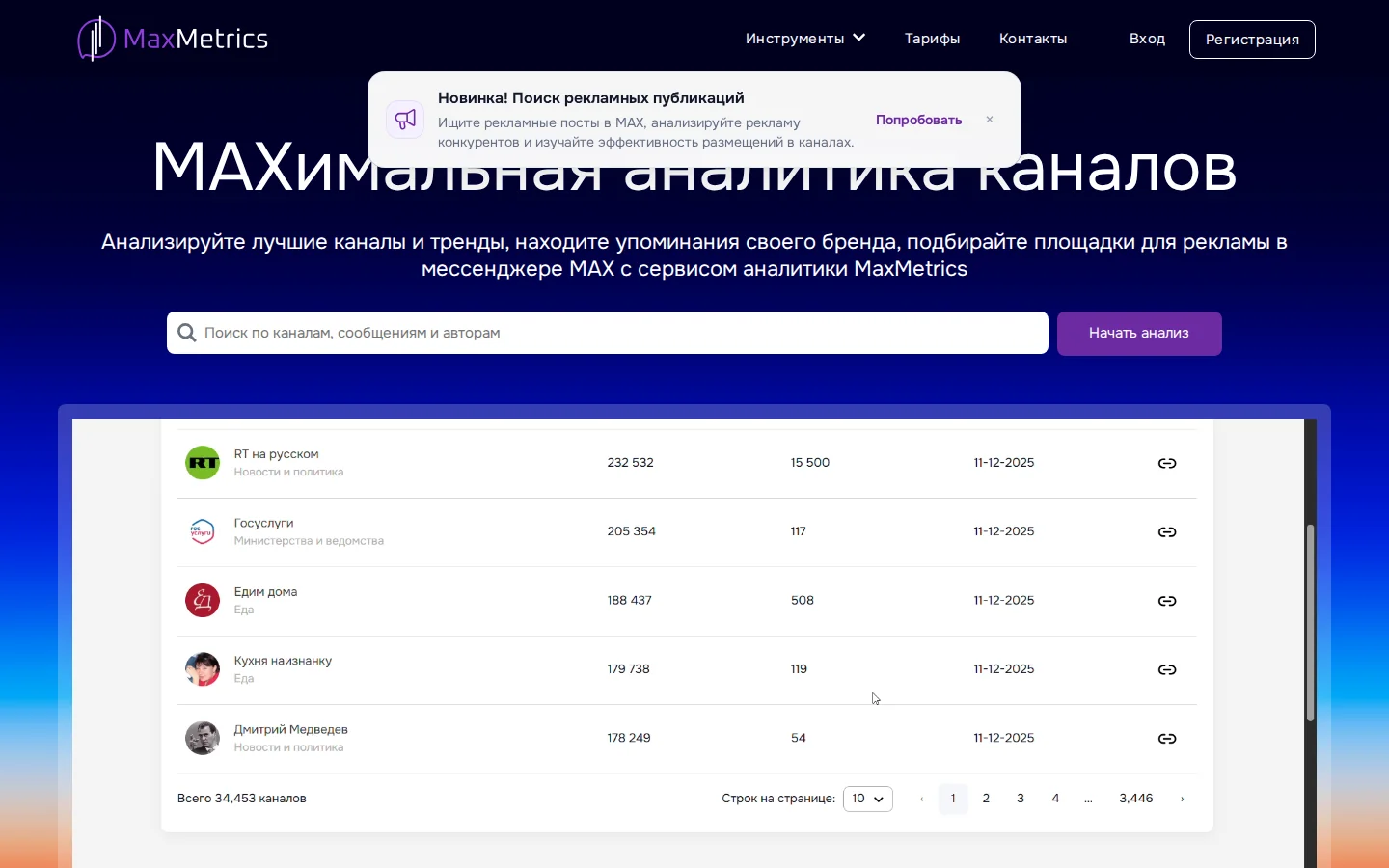Click the value 508 in Едим дома row
1389x868 pixels.
tap(803, 600)
